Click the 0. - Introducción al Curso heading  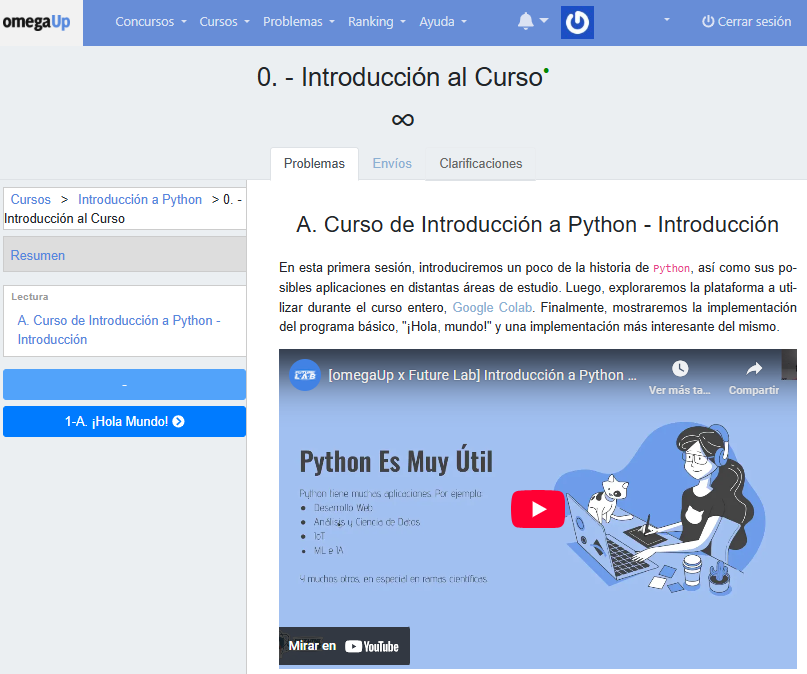point(400,77)
